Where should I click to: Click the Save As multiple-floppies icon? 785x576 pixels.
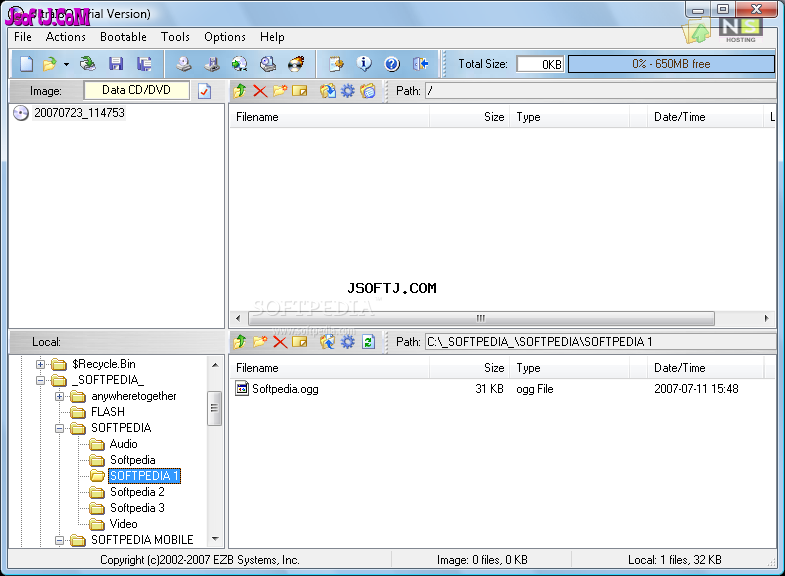pos(144,64)
